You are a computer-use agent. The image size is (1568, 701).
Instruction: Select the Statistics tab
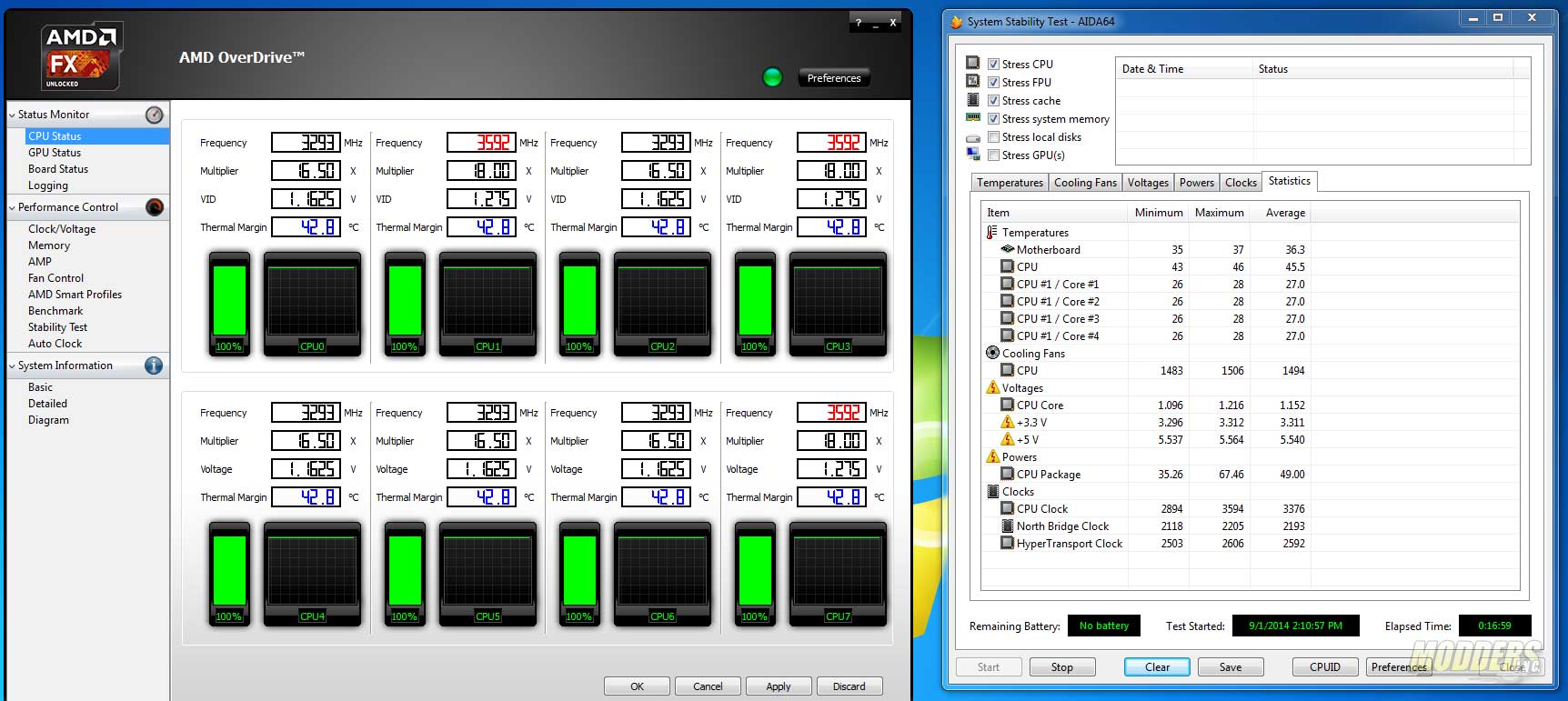1290,181
